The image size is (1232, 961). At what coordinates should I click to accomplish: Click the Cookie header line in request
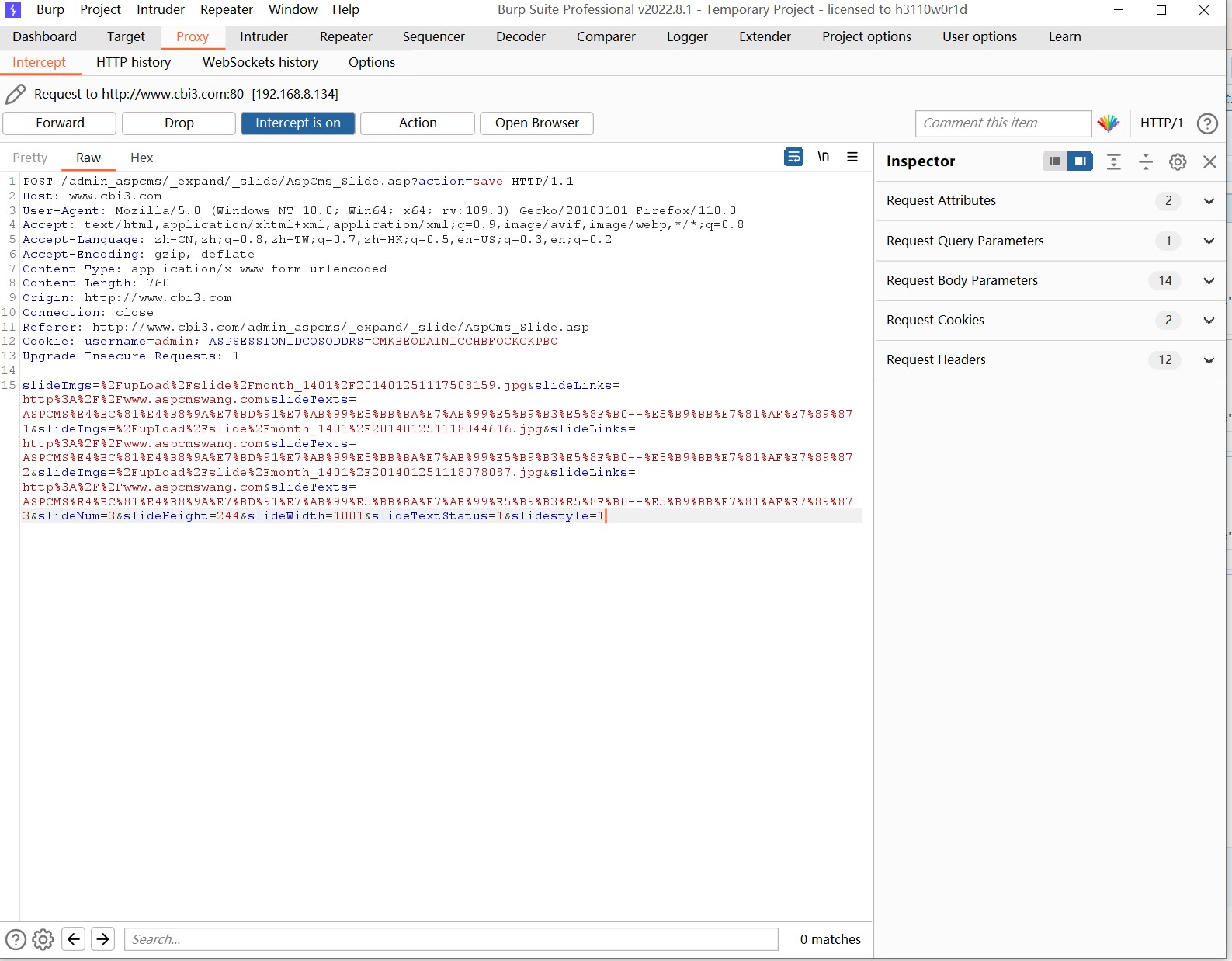pyautogui.click(x=290, y=342)
